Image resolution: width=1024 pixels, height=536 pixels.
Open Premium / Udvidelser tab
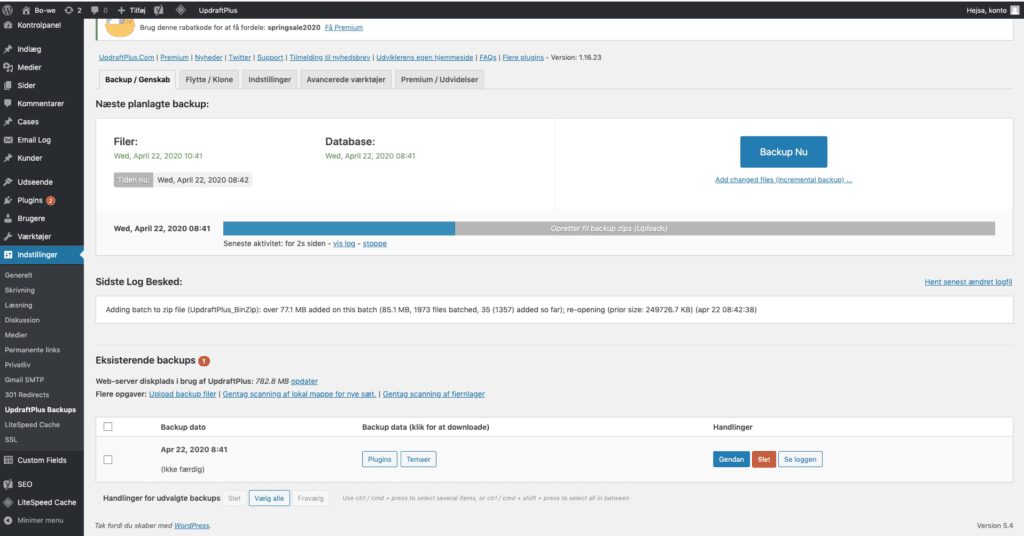pos(440,80)
